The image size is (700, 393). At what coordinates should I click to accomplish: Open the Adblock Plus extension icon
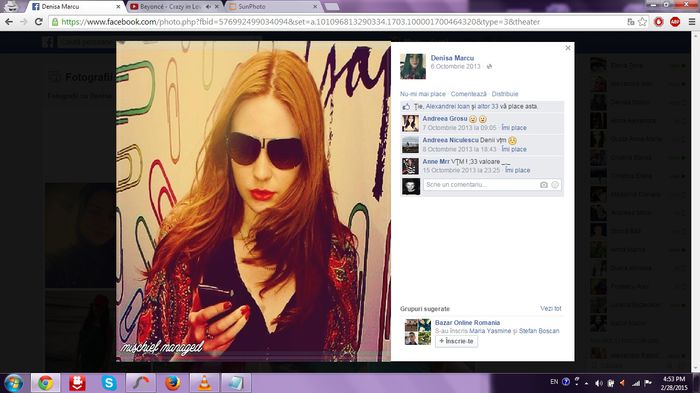(675, 22)
